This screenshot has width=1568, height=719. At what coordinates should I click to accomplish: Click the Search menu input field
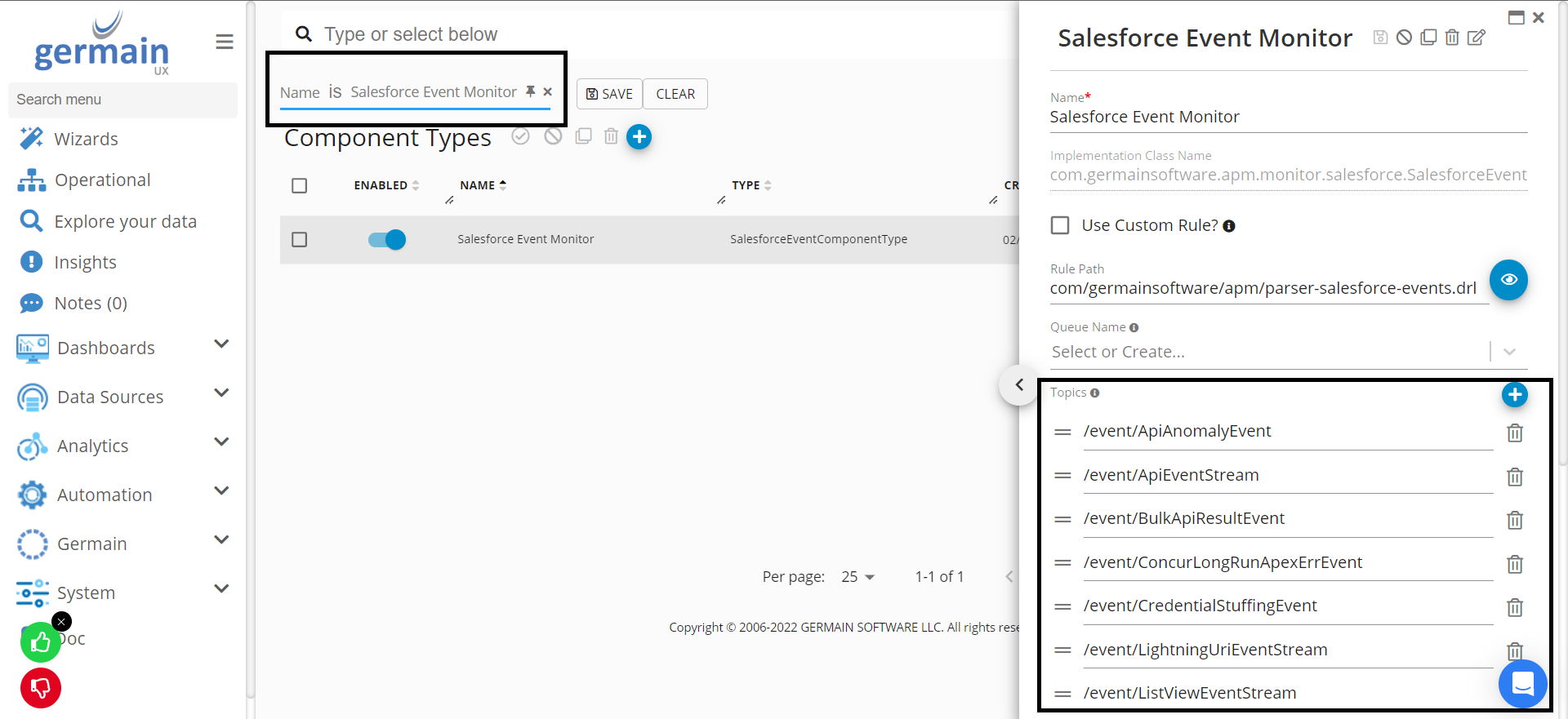122,100
